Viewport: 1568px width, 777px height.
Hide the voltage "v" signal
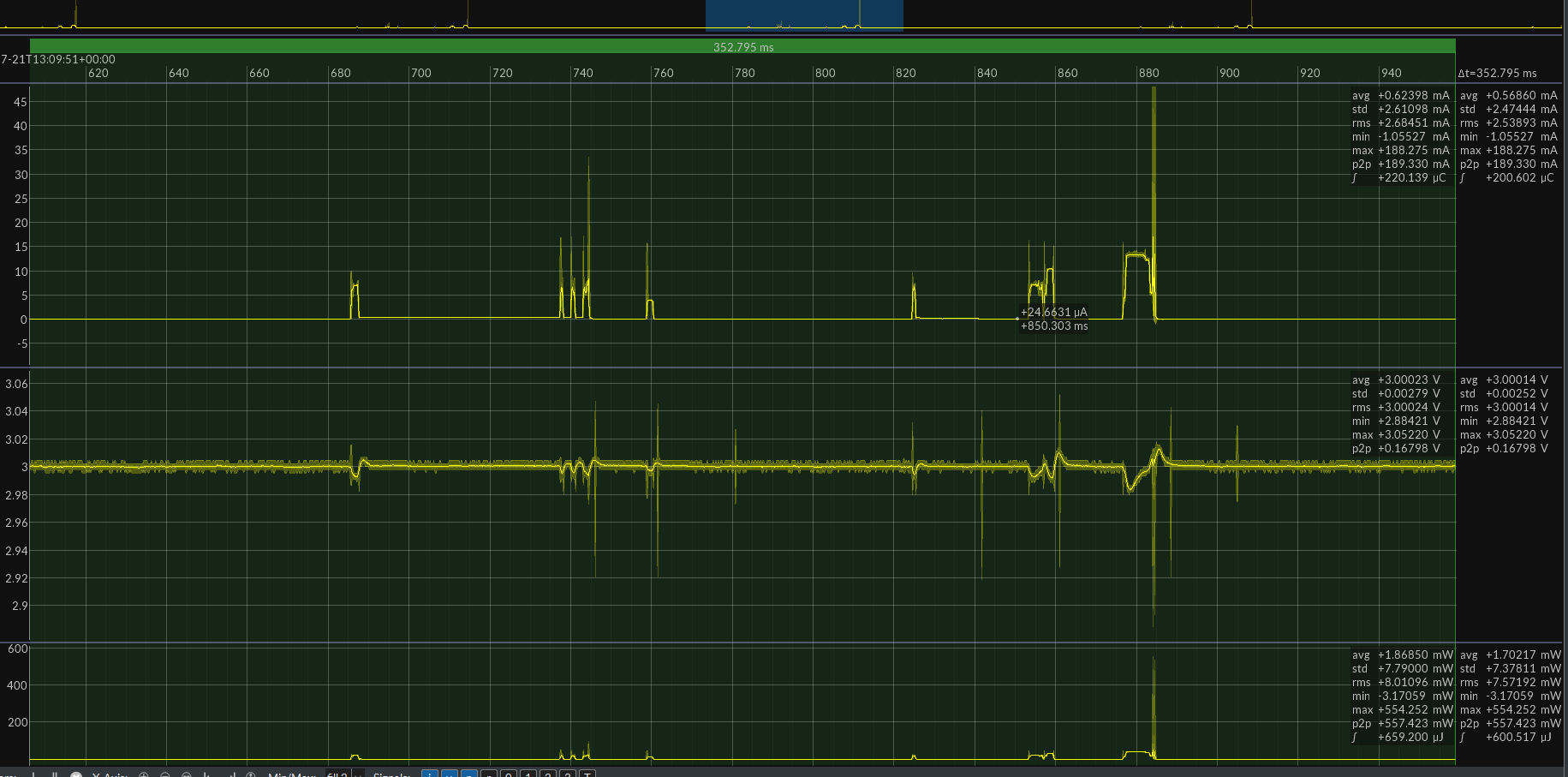pyautogui.click(x=450, y=774)
